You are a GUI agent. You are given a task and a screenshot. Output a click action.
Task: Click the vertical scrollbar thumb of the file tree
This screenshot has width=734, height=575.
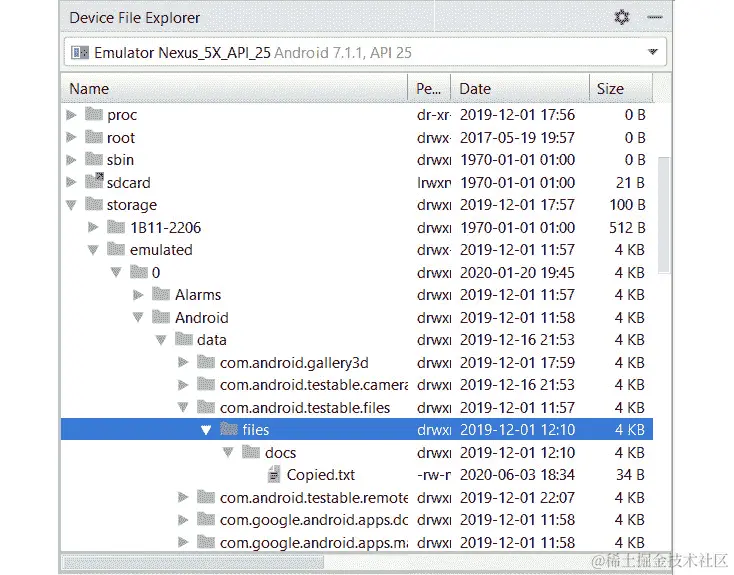[664, 214]
